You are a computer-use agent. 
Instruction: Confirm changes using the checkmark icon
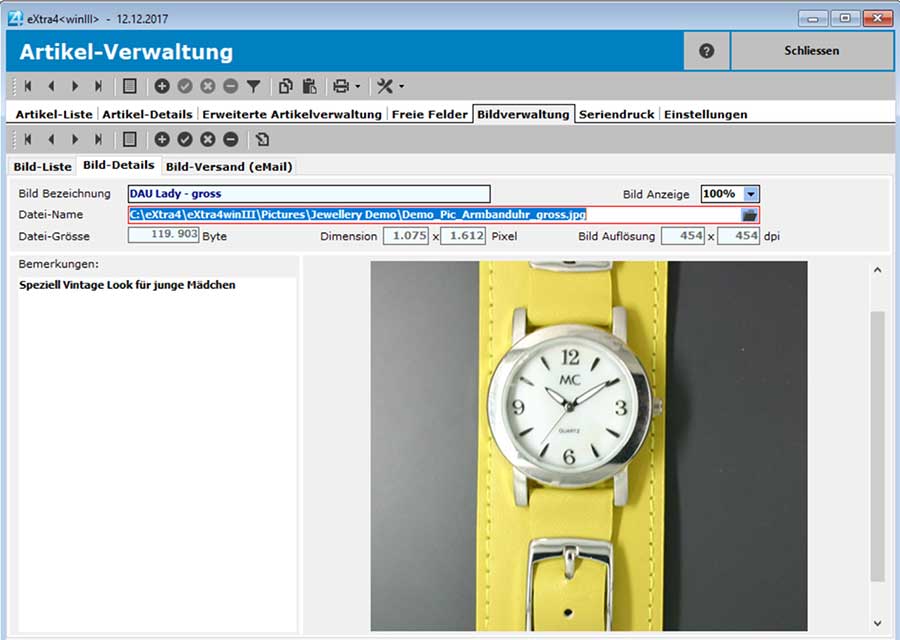click(184, 86)
